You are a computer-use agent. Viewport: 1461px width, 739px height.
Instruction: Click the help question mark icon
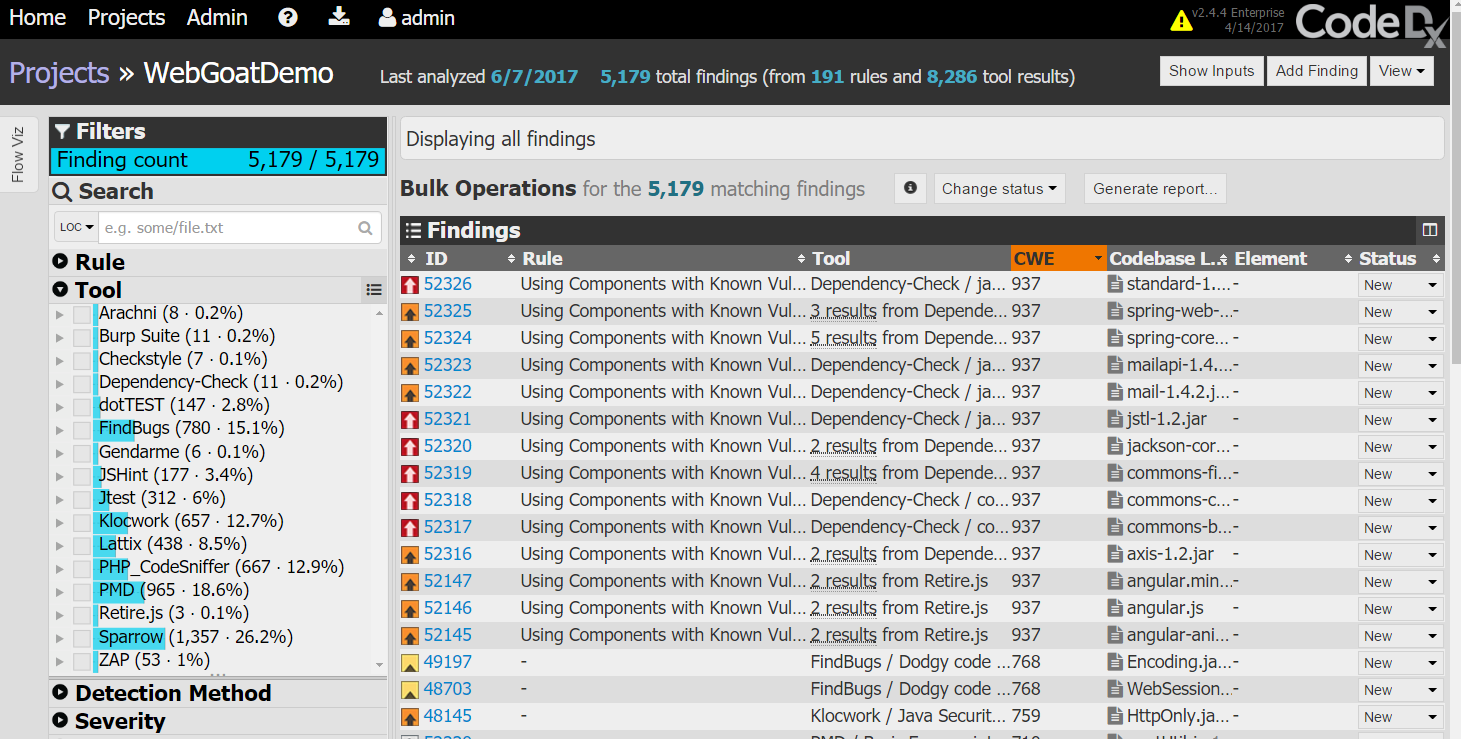[x=288, y=18]
